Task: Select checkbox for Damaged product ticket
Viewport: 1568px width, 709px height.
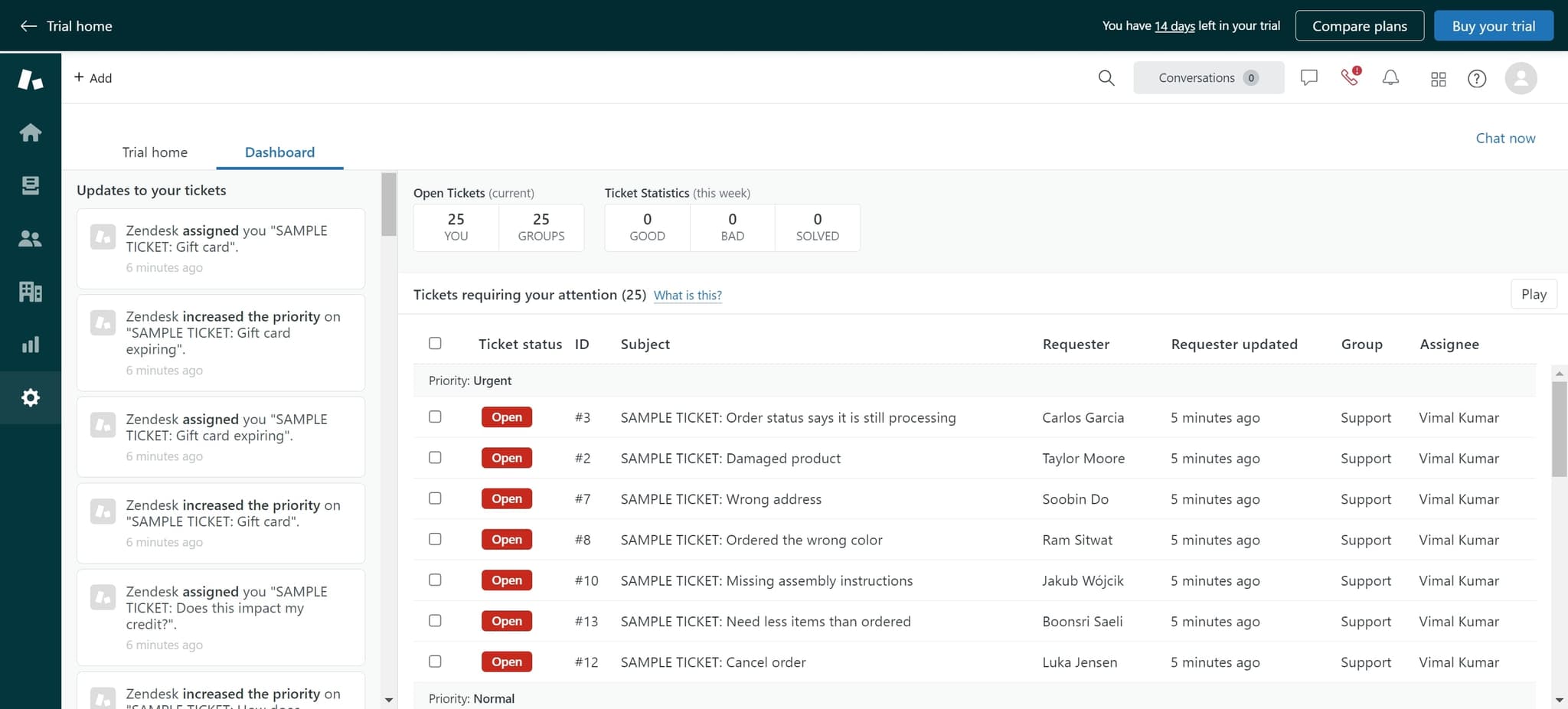Action: tap(435, 457)
